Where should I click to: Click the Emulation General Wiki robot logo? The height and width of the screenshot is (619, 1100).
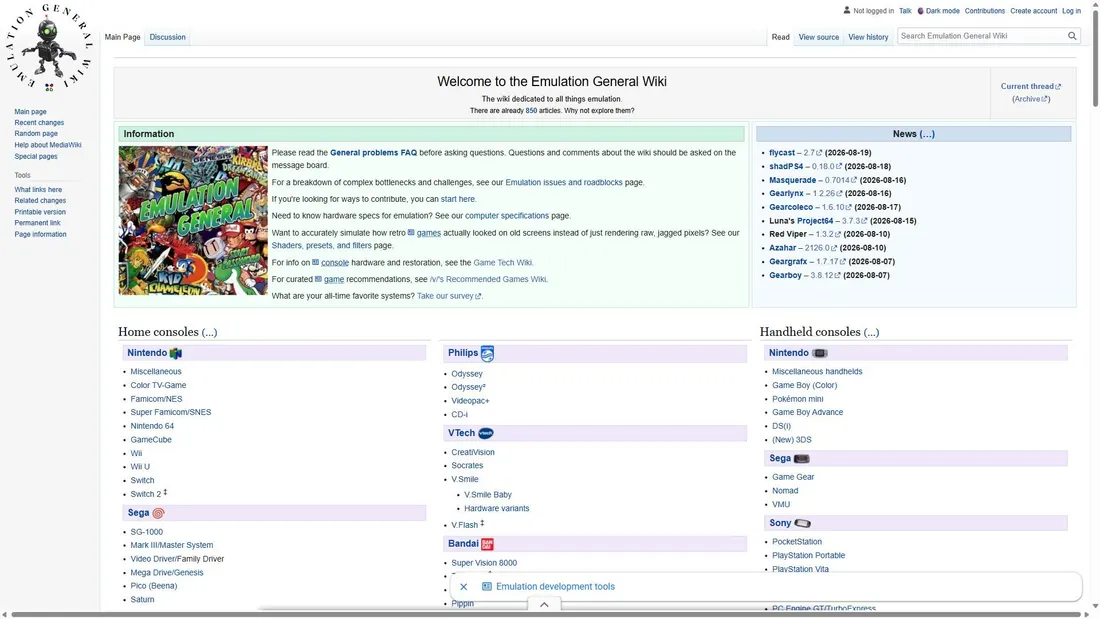49,48
